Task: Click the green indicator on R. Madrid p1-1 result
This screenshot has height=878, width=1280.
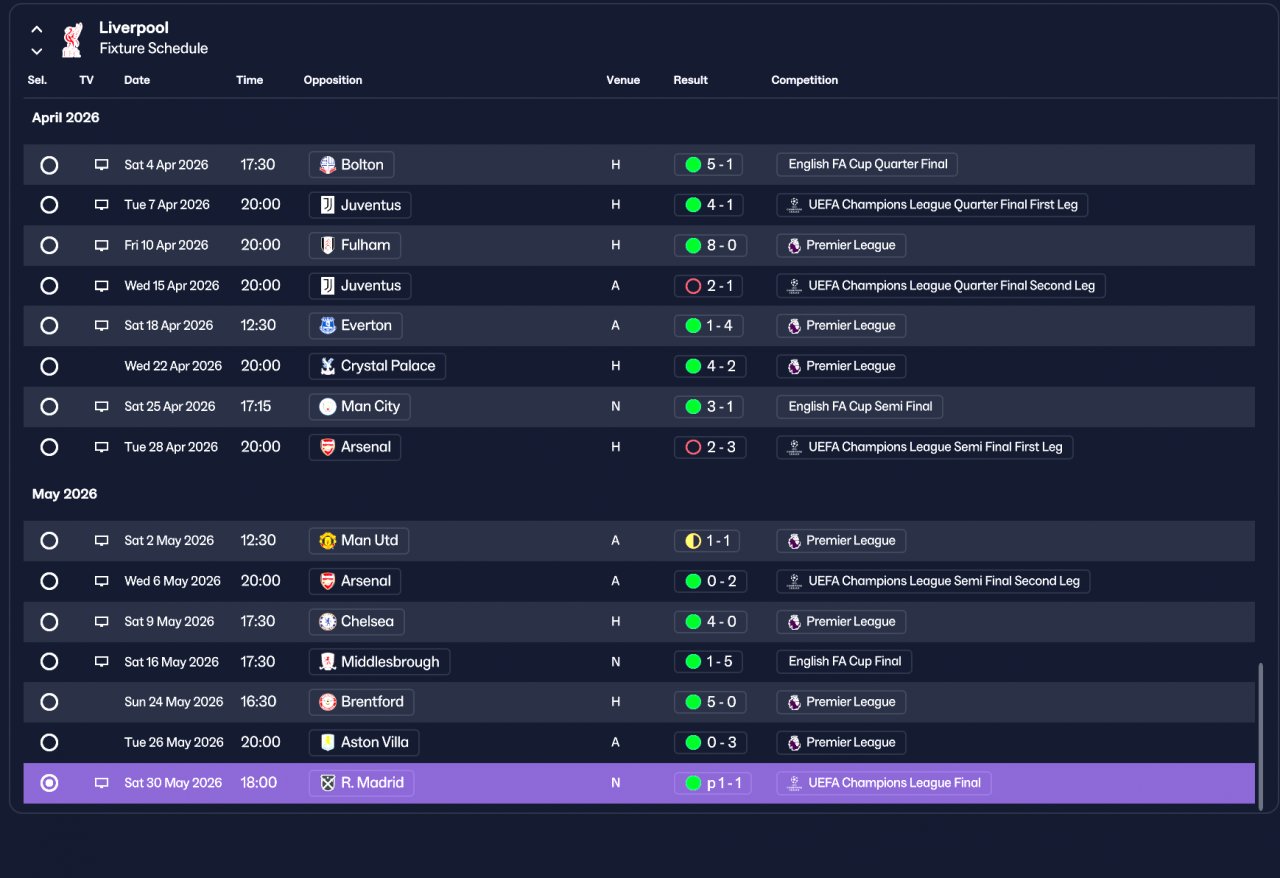Action: pos(693,783)
